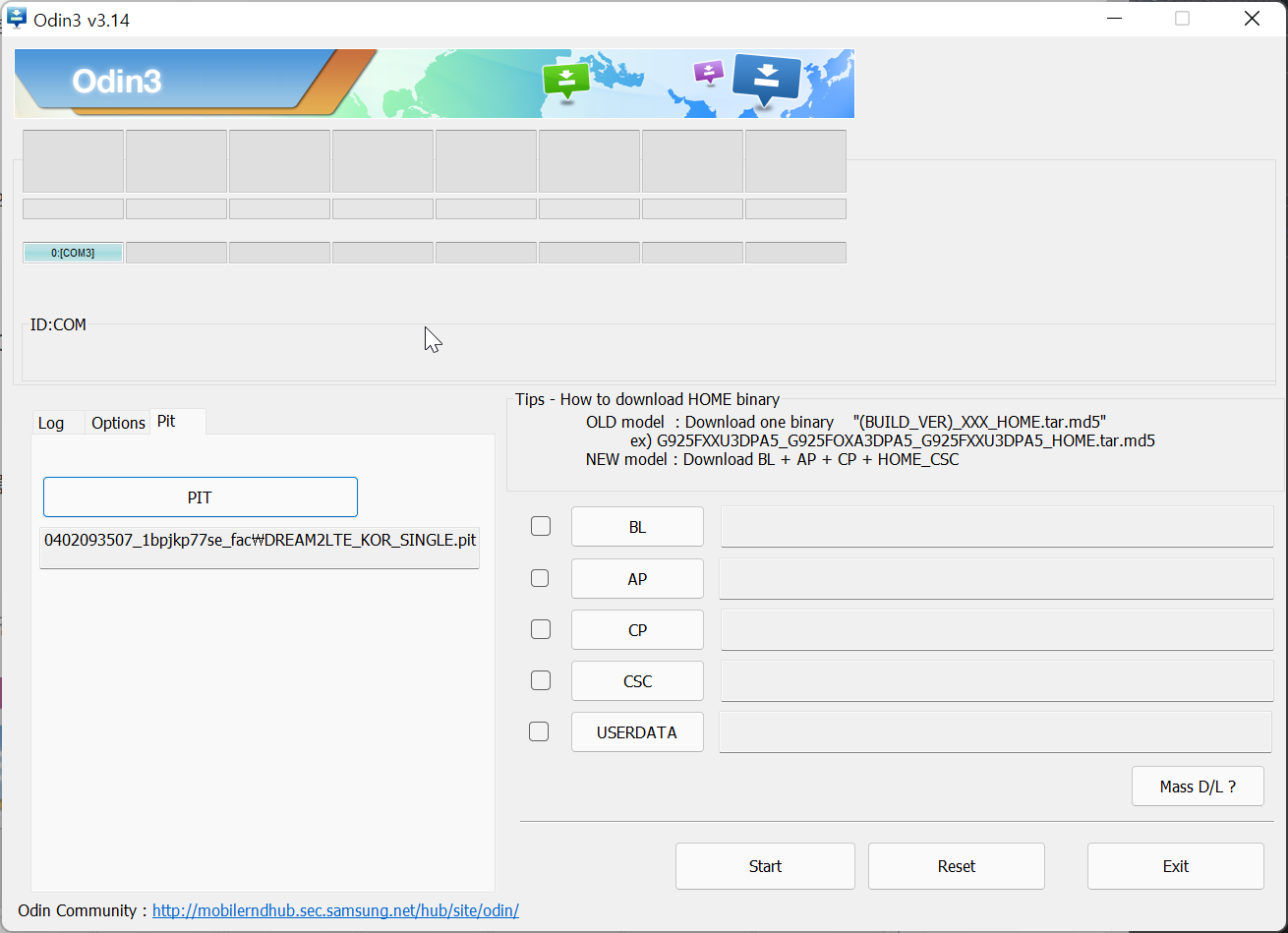Switch to the Log tab

(x=51, y=423)
